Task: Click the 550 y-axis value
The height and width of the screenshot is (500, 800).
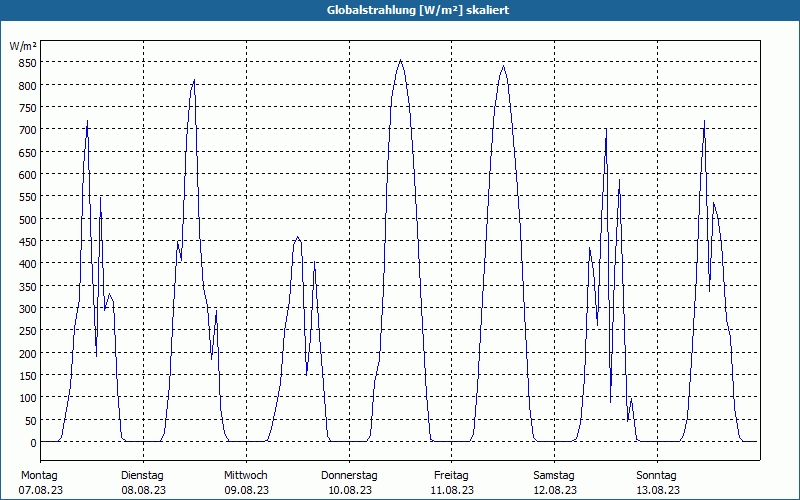Action: 27,197
